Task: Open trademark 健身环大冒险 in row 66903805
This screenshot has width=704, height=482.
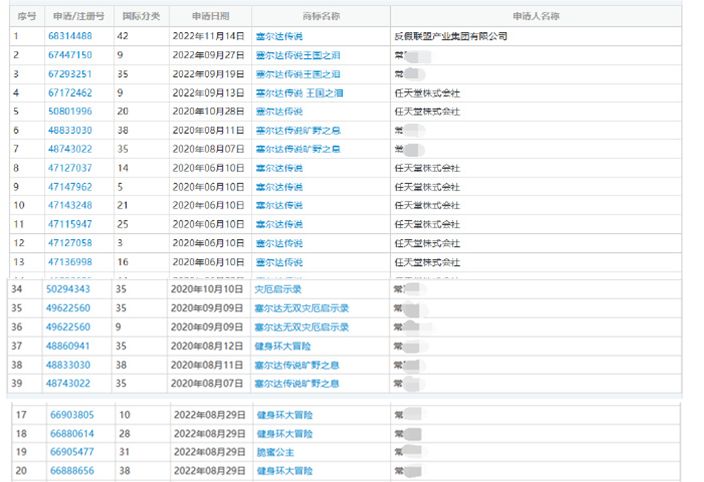Action: [285, 415]
